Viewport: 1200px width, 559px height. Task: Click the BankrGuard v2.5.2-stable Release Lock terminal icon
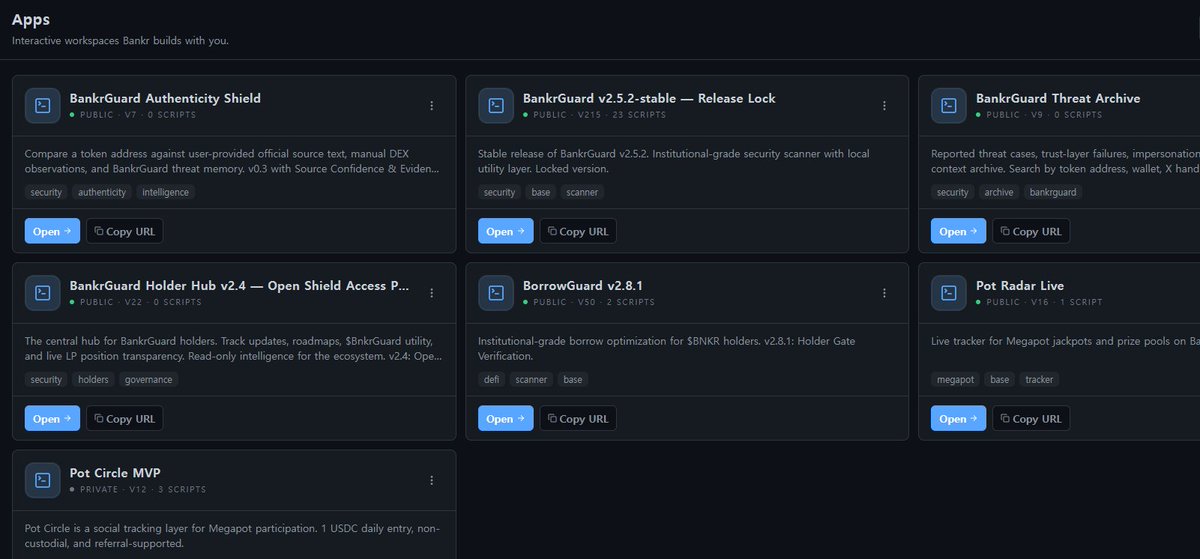496,106
